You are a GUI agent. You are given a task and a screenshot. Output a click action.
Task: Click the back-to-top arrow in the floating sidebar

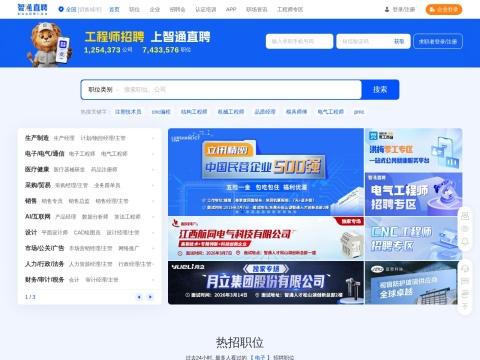point(465,306)
